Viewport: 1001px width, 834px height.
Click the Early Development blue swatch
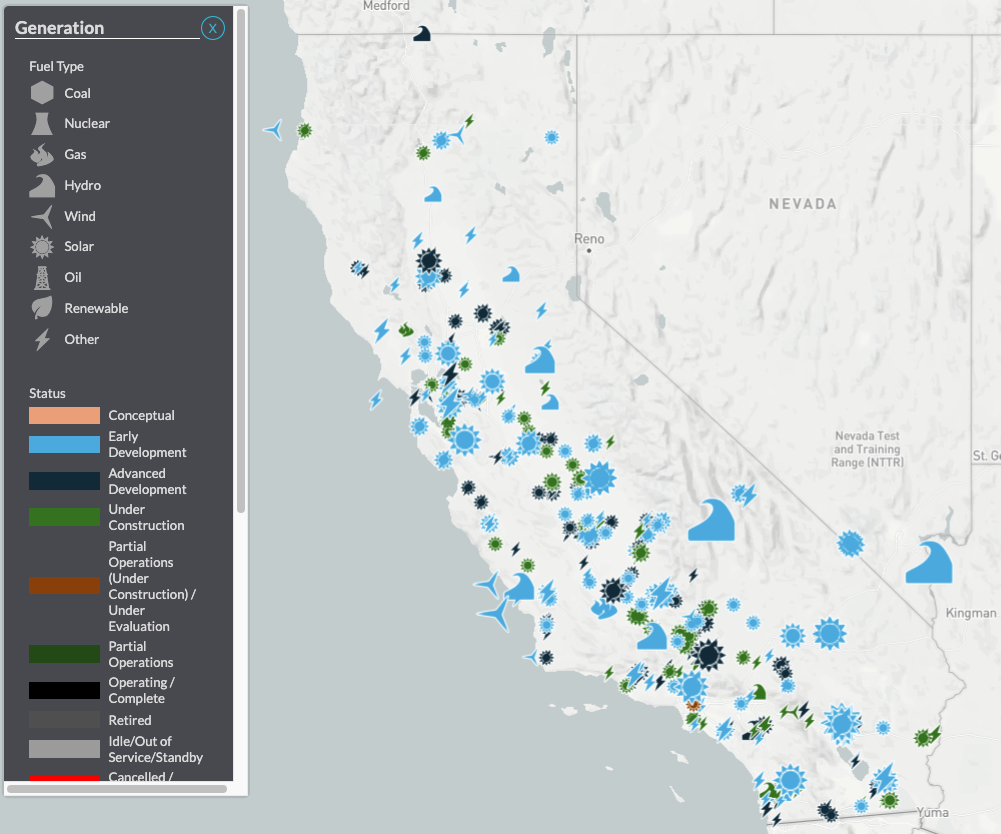(x=62, y=444)
